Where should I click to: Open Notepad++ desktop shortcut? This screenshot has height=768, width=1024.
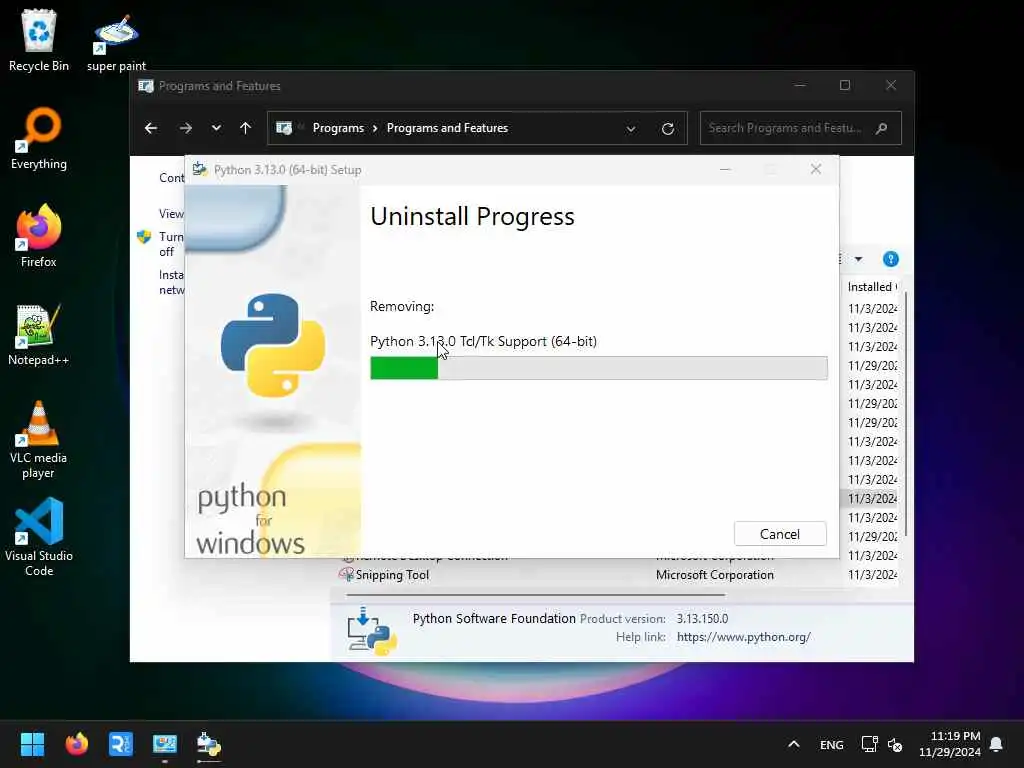[39, 334]
